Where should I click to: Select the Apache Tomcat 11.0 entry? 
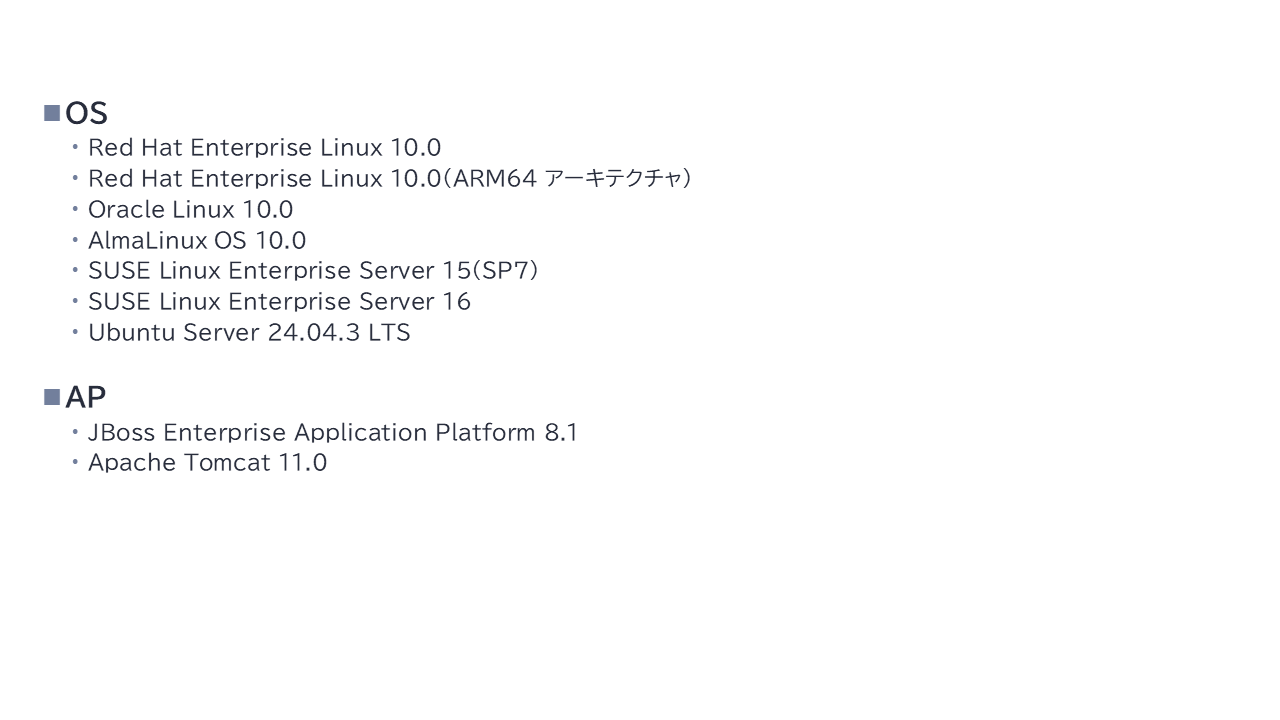point(207,463)
